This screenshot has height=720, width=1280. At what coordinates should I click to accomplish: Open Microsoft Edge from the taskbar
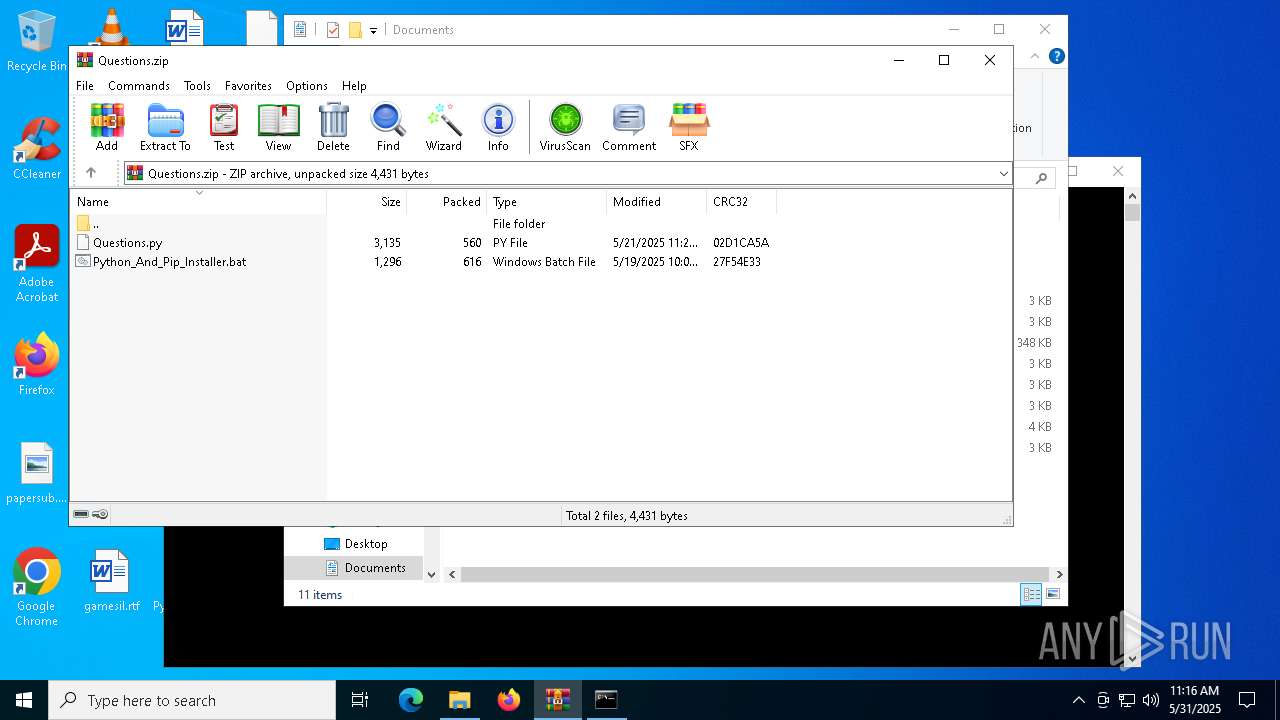coord(411,700)
